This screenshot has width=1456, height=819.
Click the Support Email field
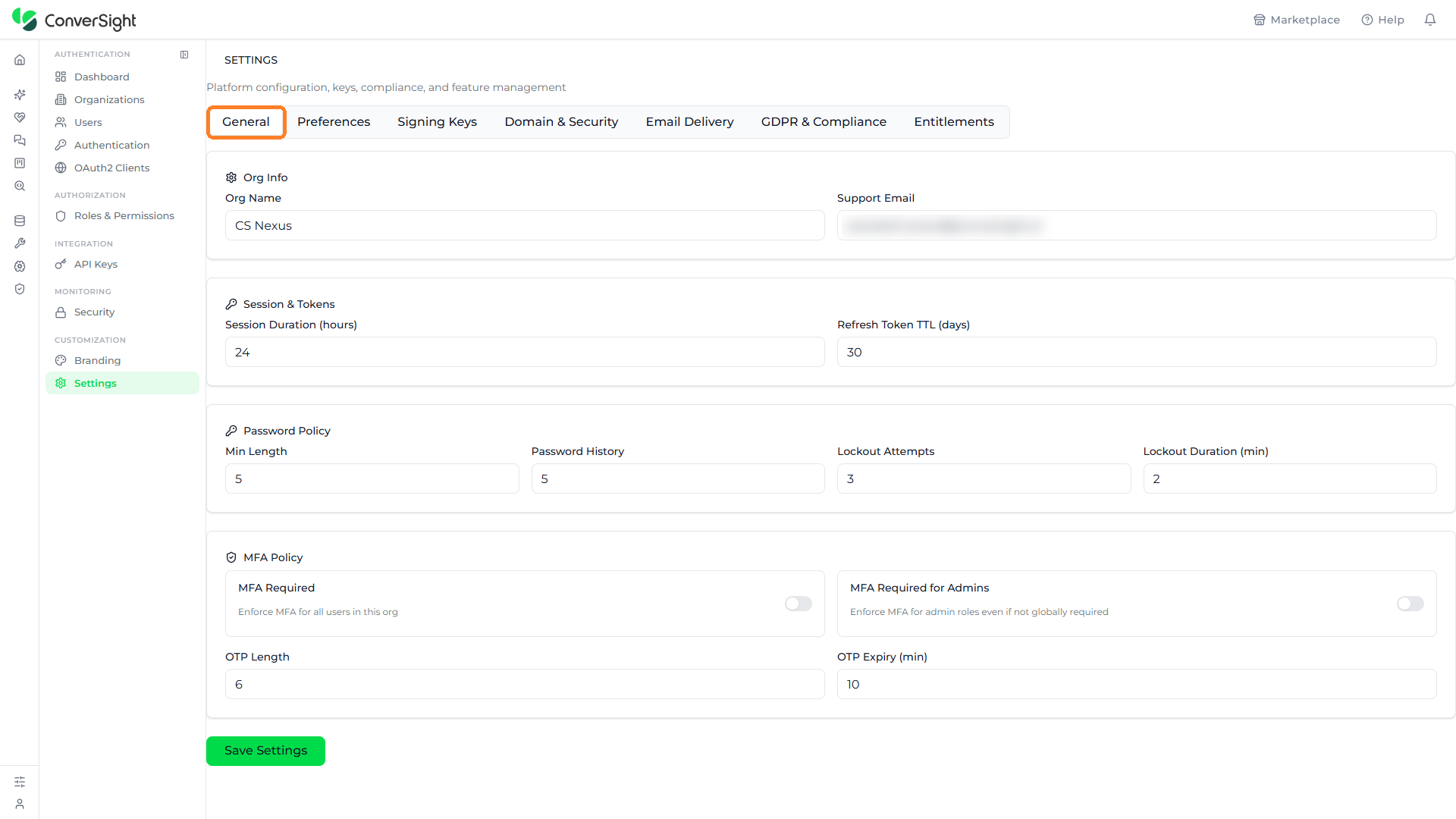tap(1137, 225)
